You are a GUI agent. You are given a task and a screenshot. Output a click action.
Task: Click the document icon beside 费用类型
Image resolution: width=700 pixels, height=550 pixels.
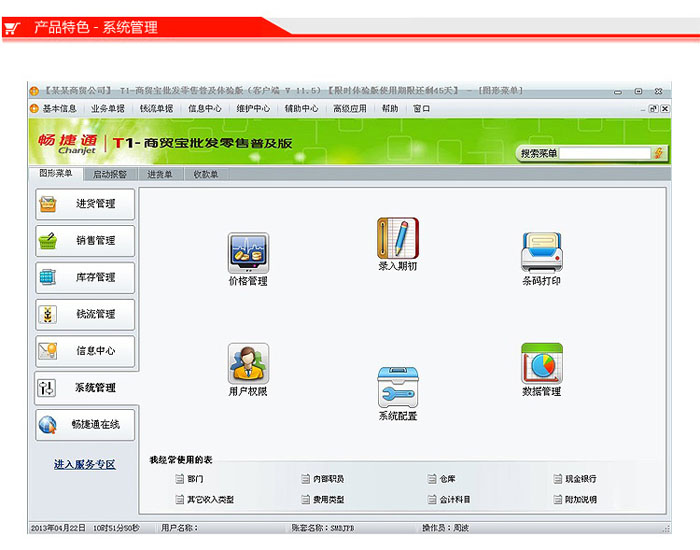click(x=305, y=500)
